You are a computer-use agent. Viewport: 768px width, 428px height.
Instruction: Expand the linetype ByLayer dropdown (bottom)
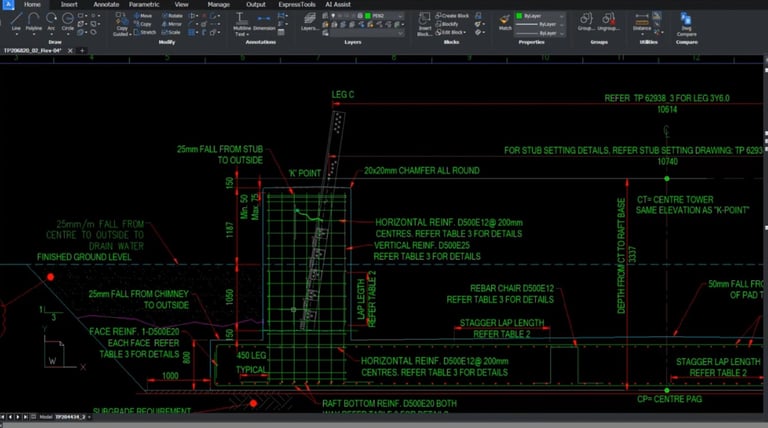pyautogui.click(x=562, y=33)
